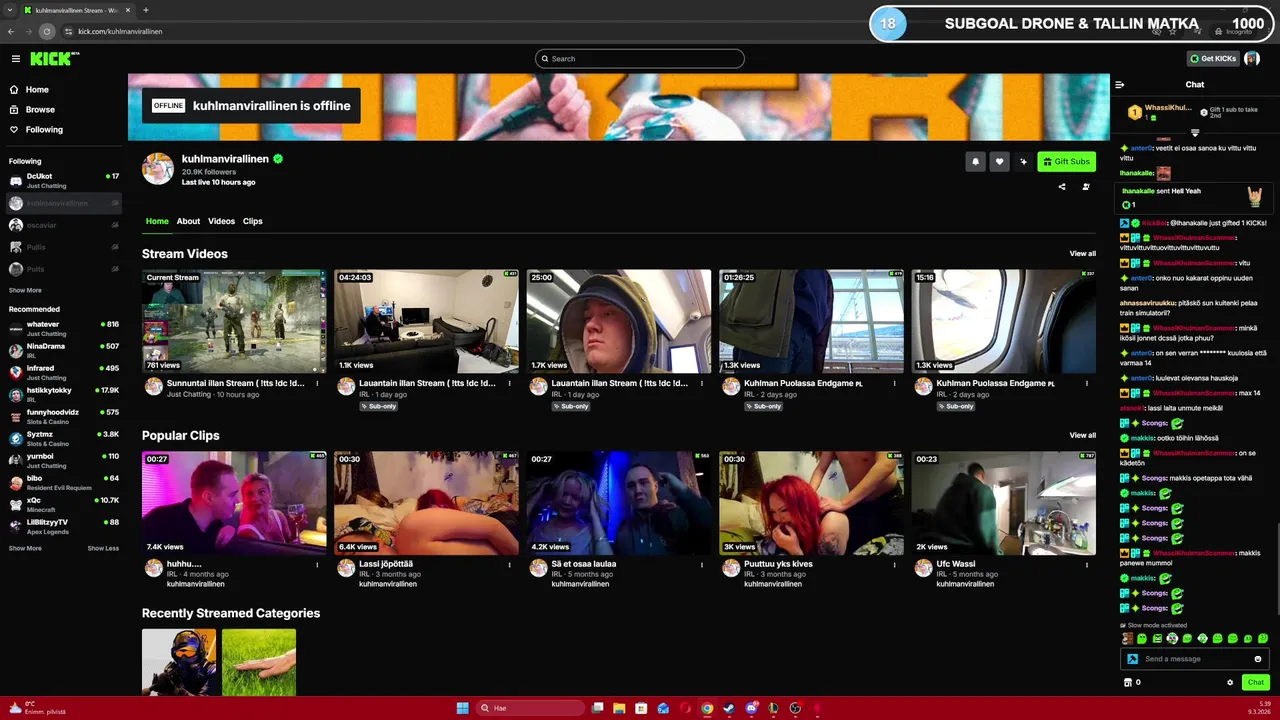The width and height of the screenshot is (1280, 720).
Task: Click the heart follow icon
Action: point(999,162)
